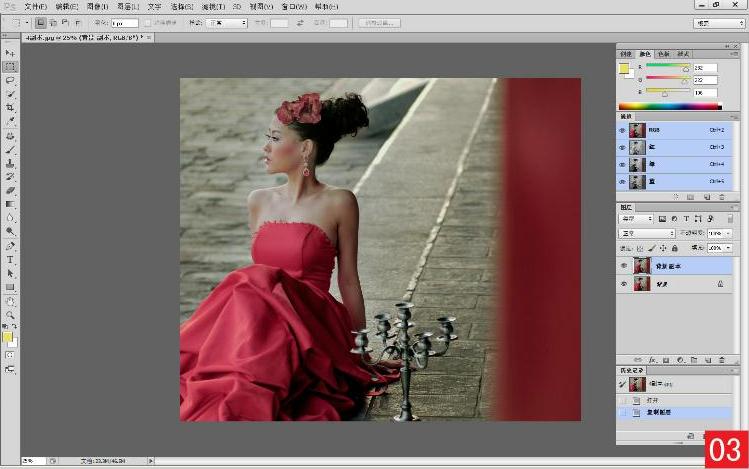Select the Pen tool

[10, 246]
